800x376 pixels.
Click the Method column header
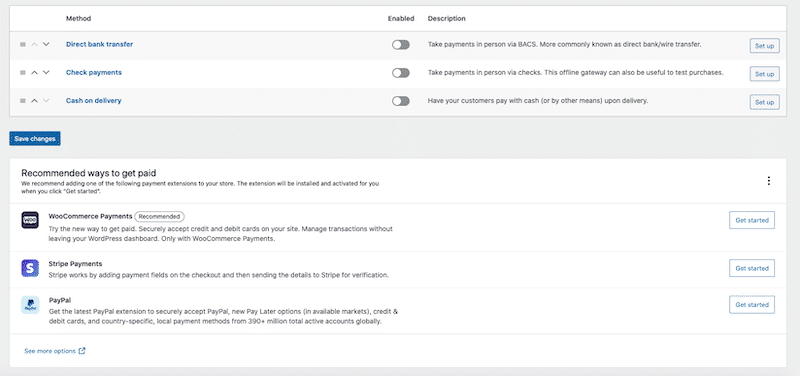pyautogui.click(x=79, y=18)
